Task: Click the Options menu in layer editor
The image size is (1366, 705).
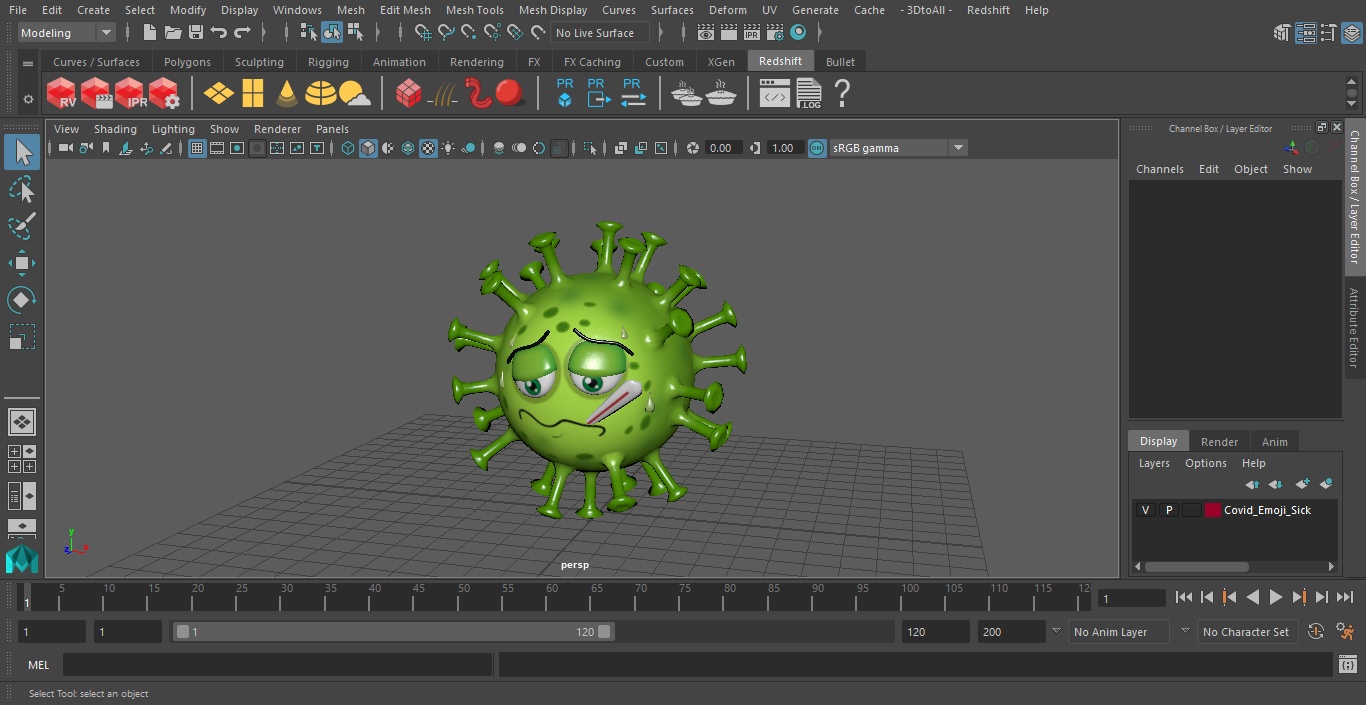Action: (x=1205, y=463)
